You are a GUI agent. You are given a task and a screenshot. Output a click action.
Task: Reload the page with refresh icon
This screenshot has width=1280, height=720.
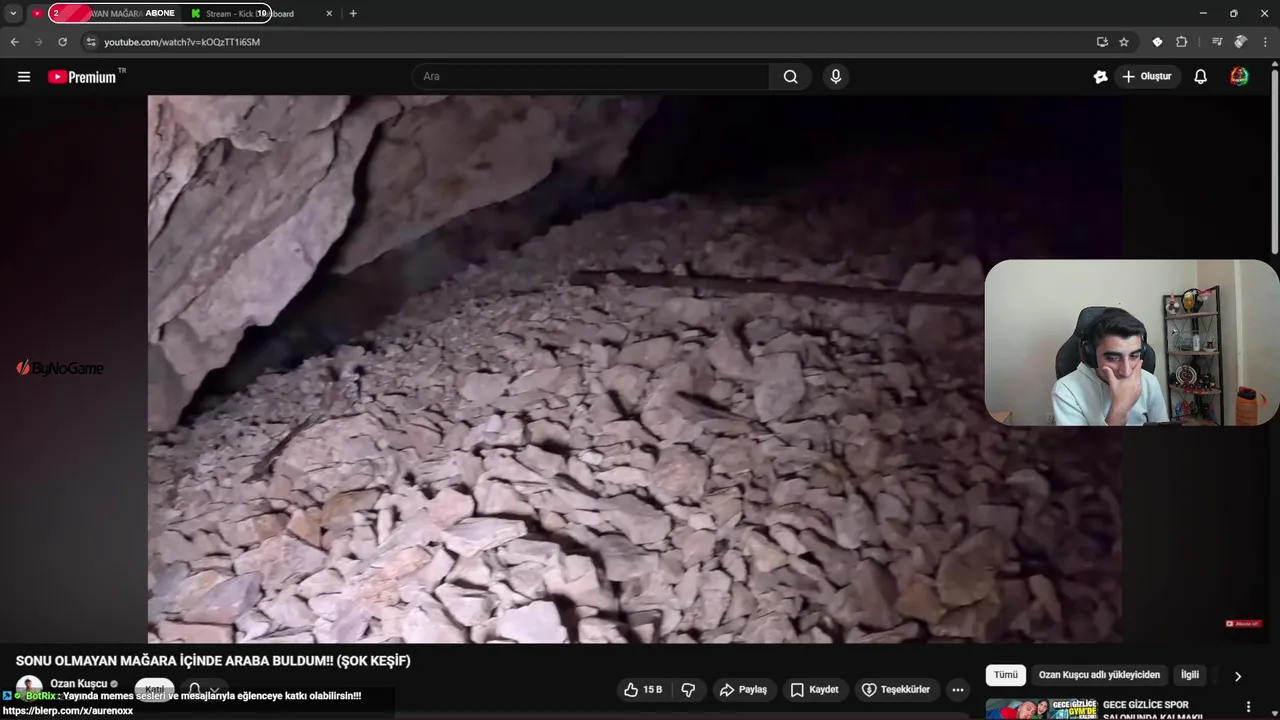coord(62,42)
